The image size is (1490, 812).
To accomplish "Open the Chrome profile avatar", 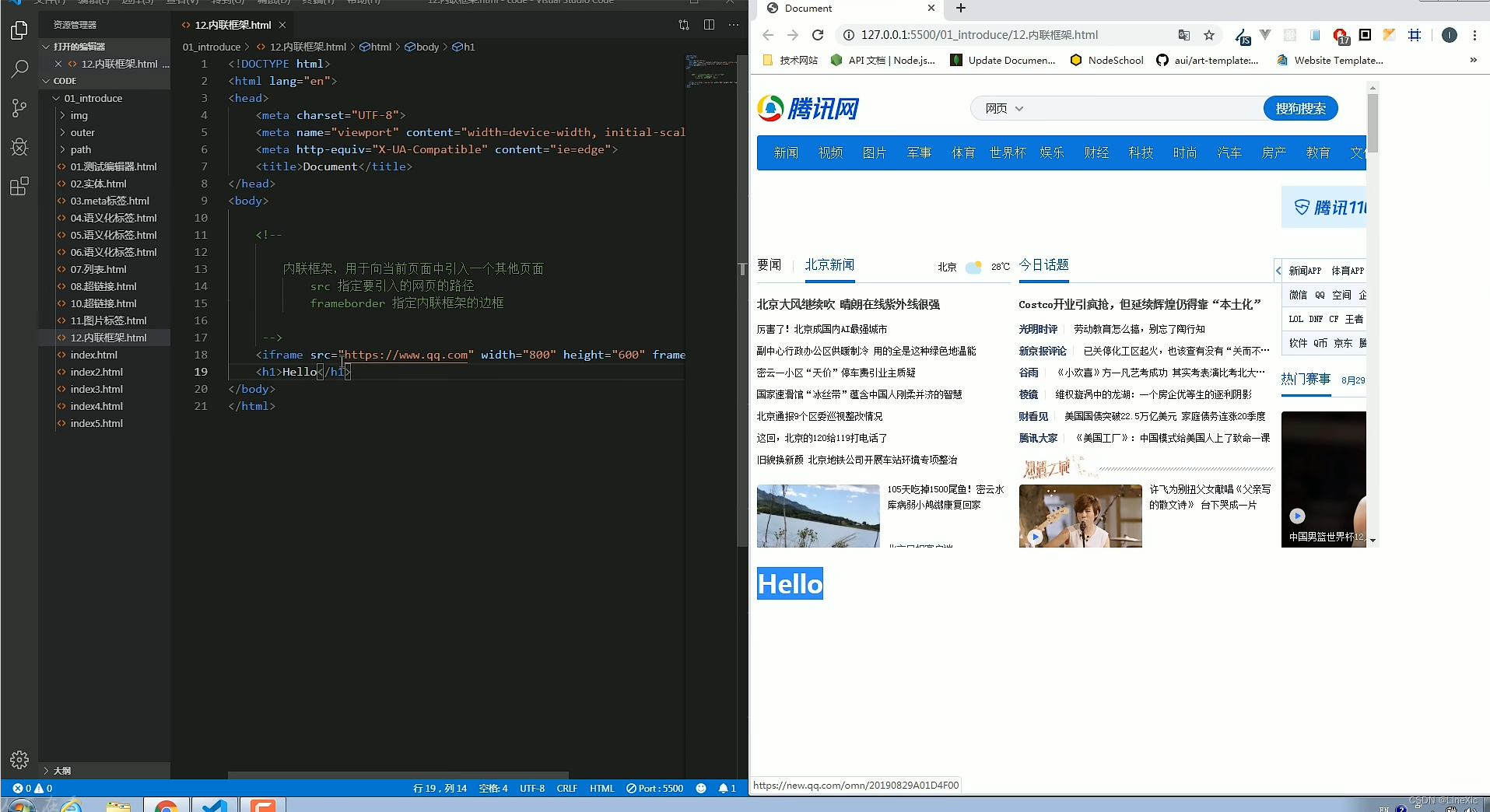I will click(1450, 35).
